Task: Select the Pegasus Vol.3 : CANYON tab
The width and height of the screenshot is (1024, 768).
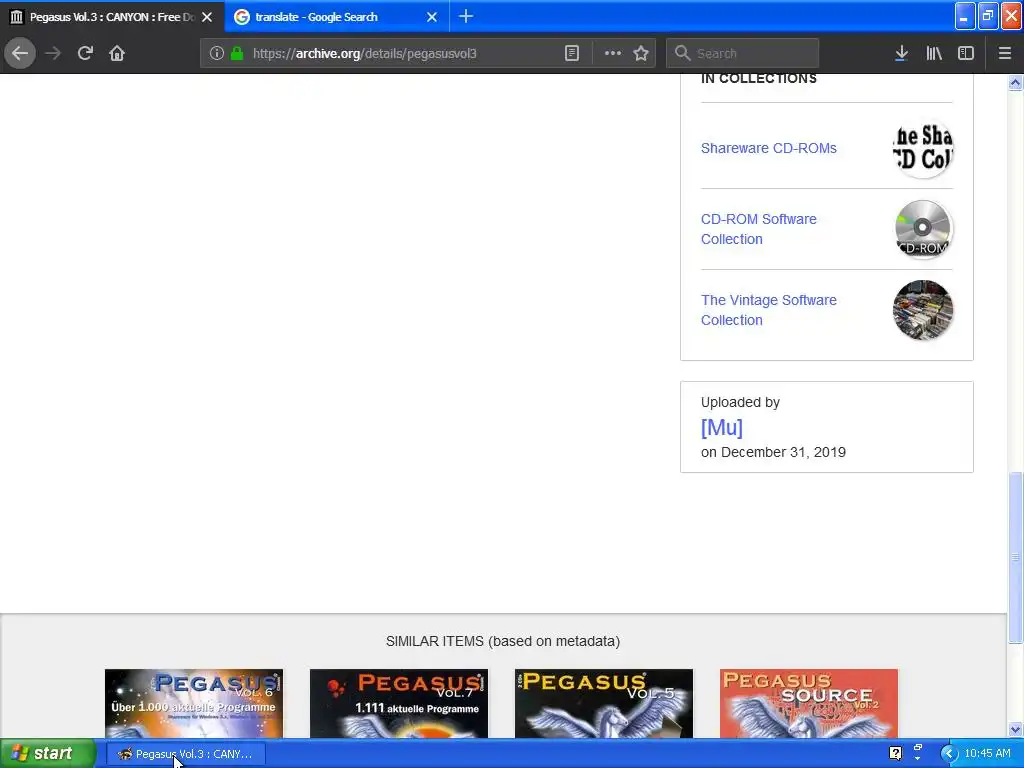Action: point(112,16)
